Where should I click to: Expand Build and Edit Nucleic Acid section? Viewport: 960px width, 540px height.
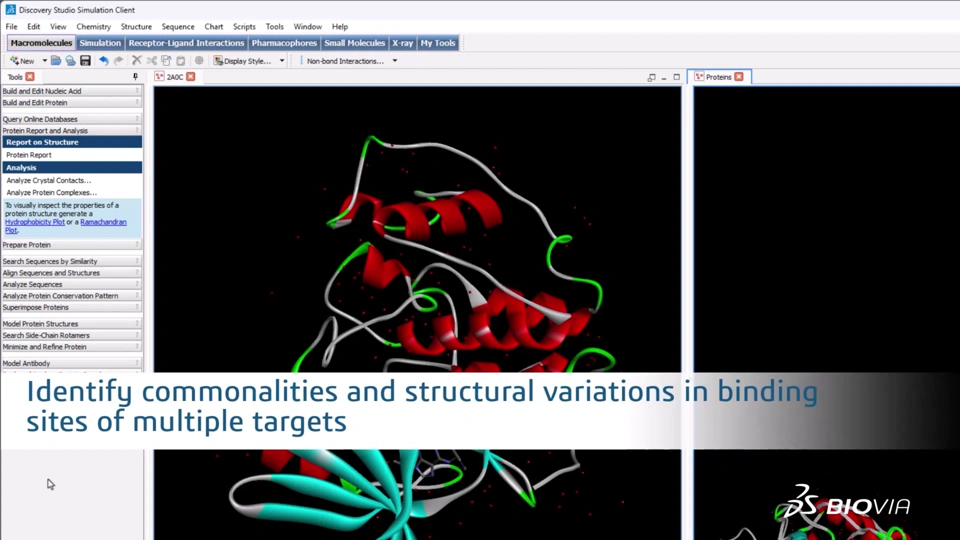[x=72, y=91]
